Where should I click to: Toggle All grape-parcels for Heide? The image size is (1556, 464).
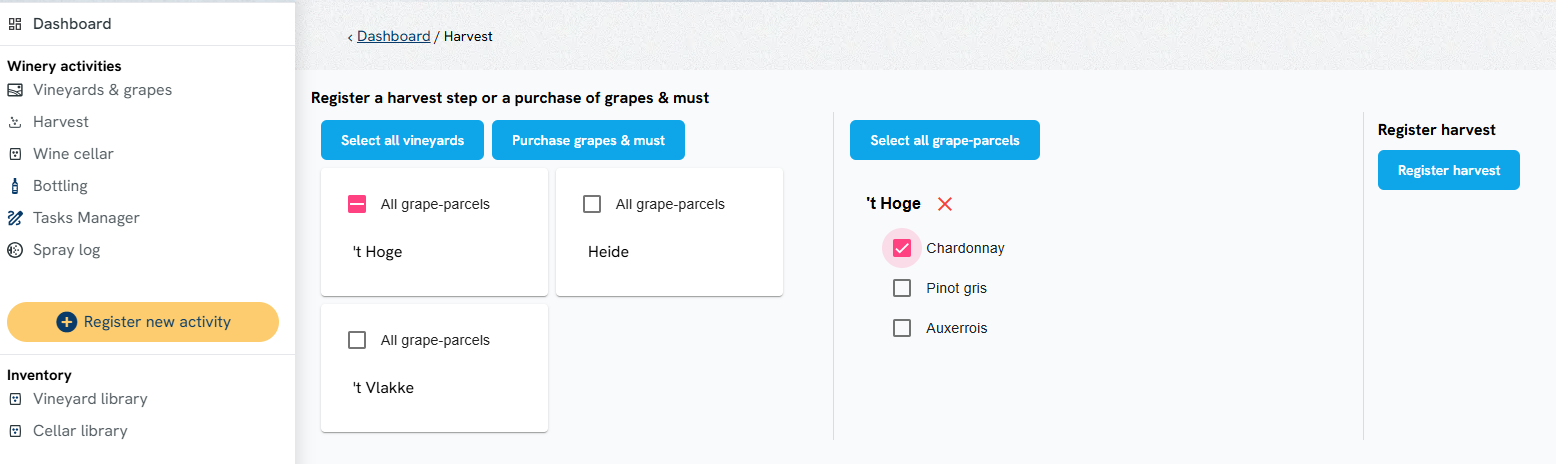click(592, 204)
